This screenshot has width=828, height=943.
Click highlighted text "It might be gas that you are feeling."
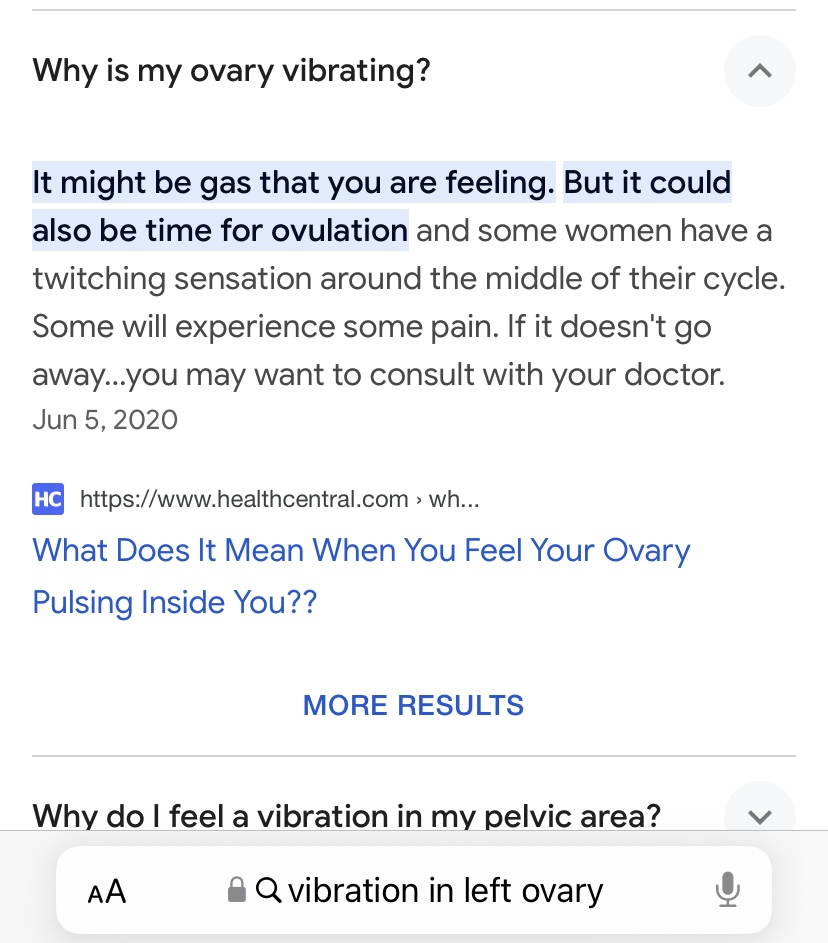293,183
